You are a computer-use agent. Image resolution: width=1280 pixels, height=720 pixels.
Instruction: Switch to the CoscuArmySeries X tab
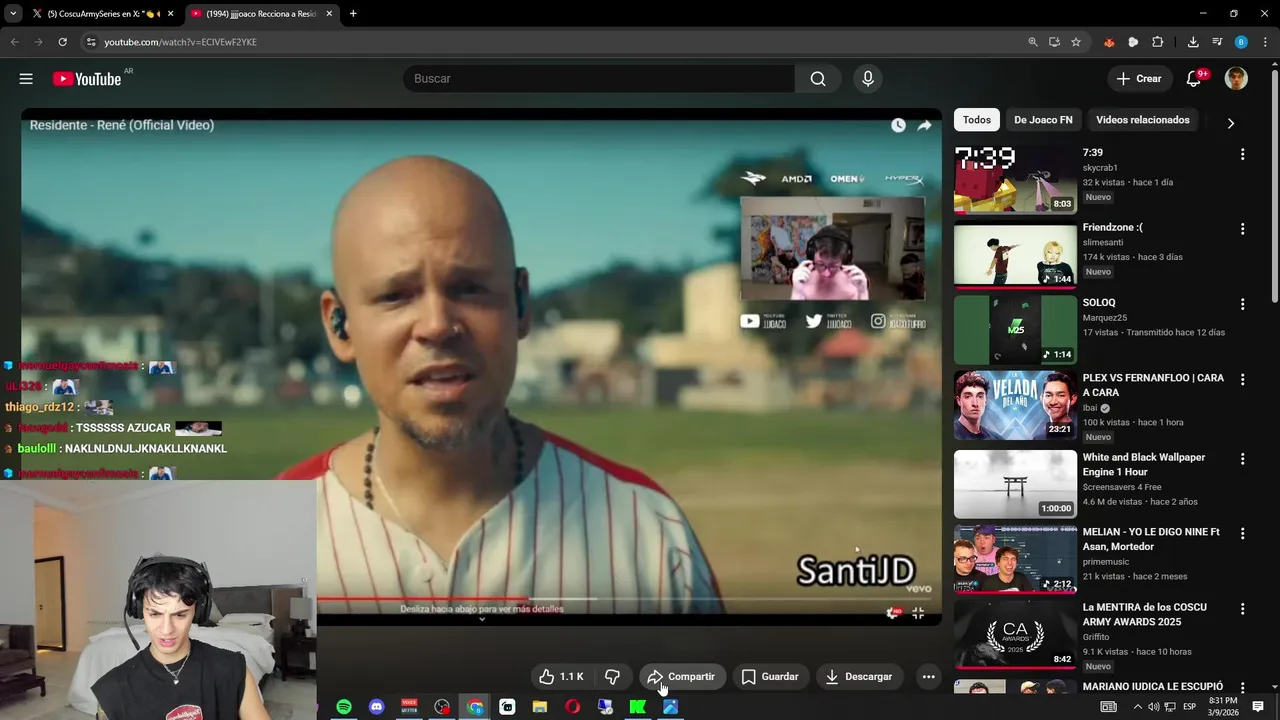103,14
